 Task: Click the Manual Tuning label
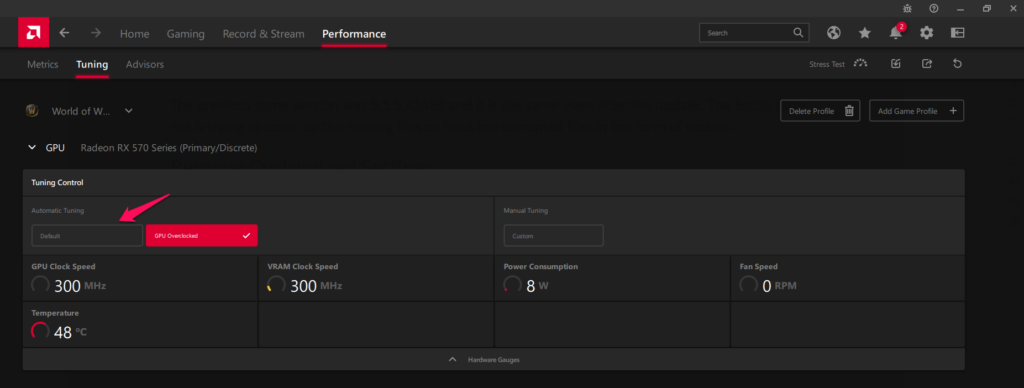click(x=526, y=211)
